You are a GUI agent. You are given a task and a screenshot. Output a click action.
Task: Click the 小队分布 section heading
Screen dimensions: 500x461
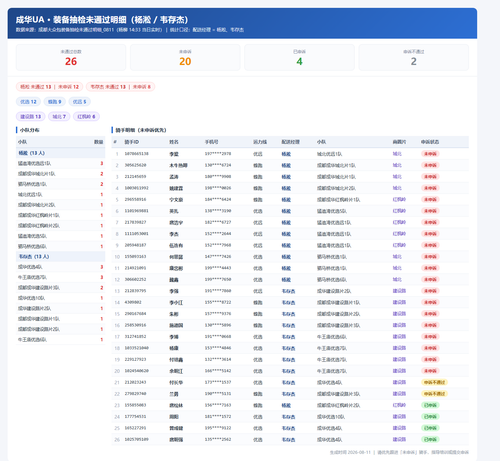point(29,130)
